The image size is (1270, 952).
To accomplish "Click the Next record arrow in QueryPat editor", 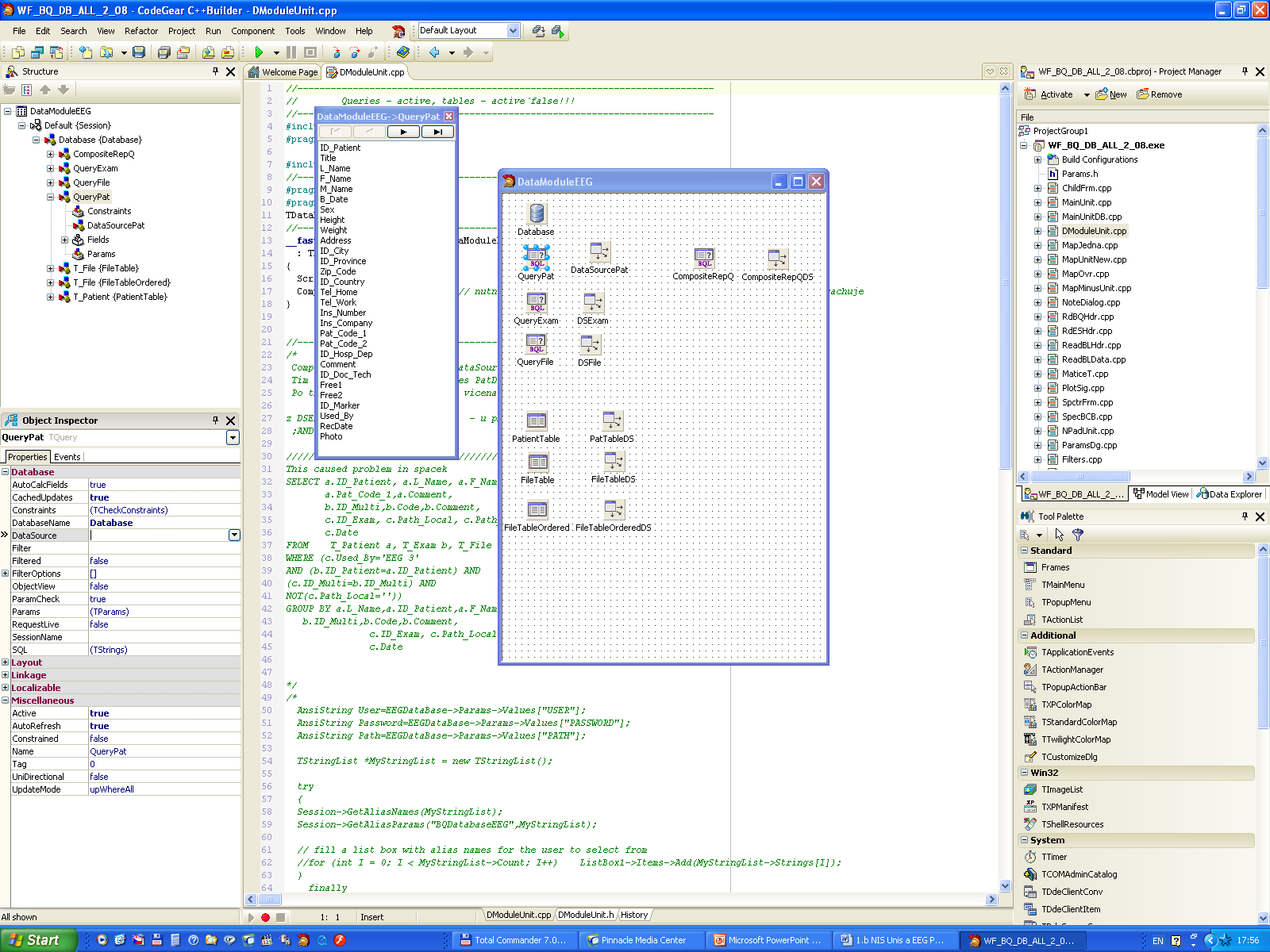I will tap(404, 132).
